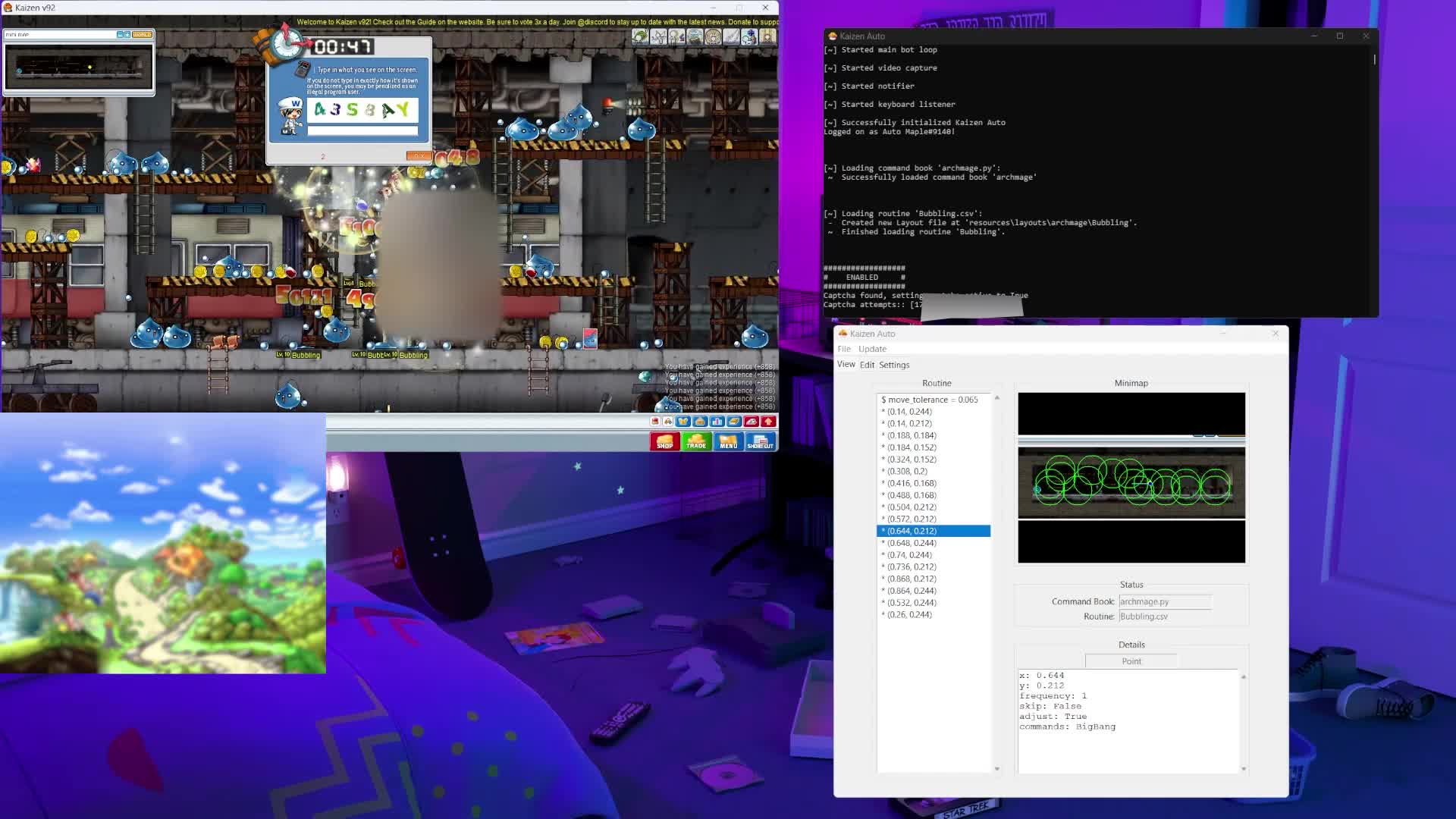Click the golden magic circle buff icon
1456x819 pixels.
713,36
